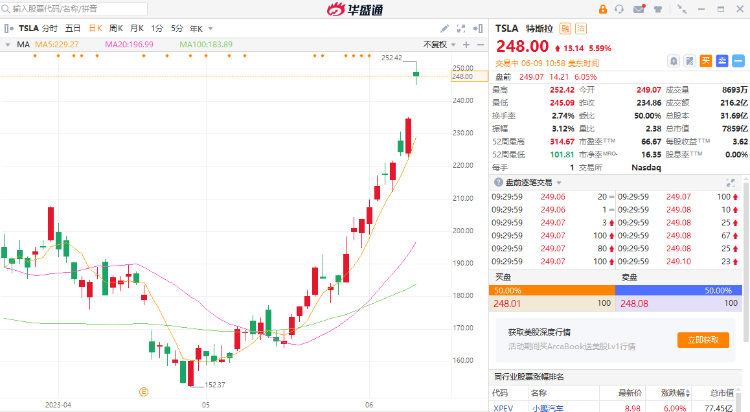The height and width of the screenshot is (412, 750).
Task: Click the stock search input field
Action: click(74, 9)
